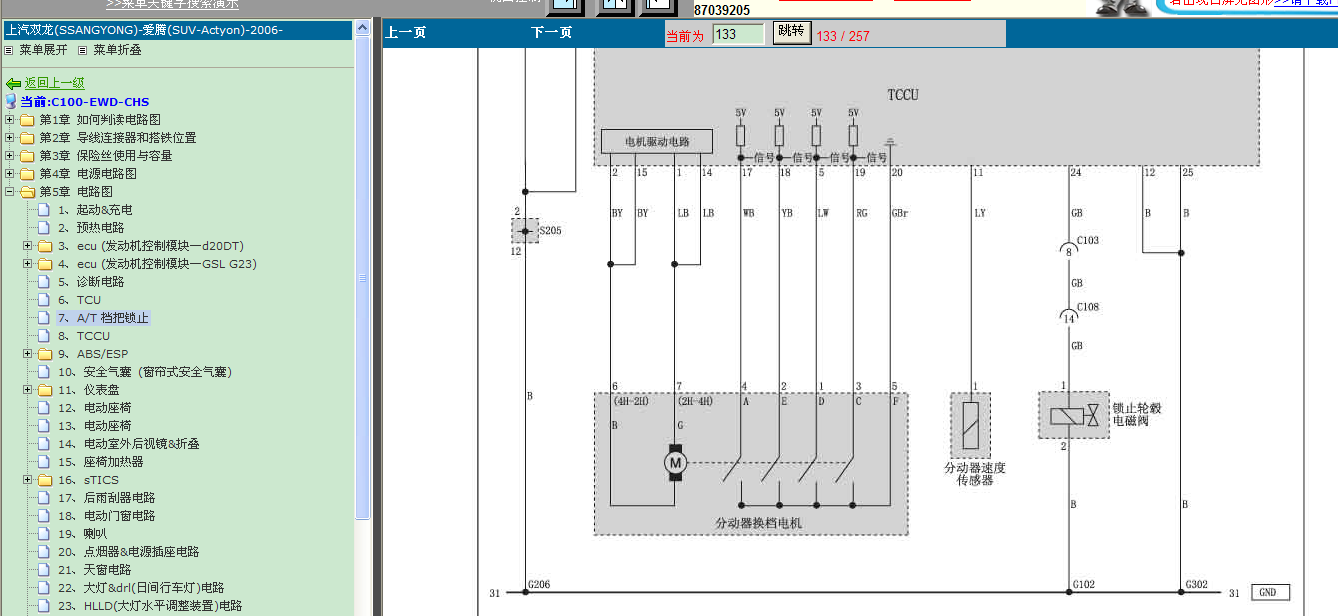
Task: Open 5、诊断电路 diagram
Action: pos(91,282)
